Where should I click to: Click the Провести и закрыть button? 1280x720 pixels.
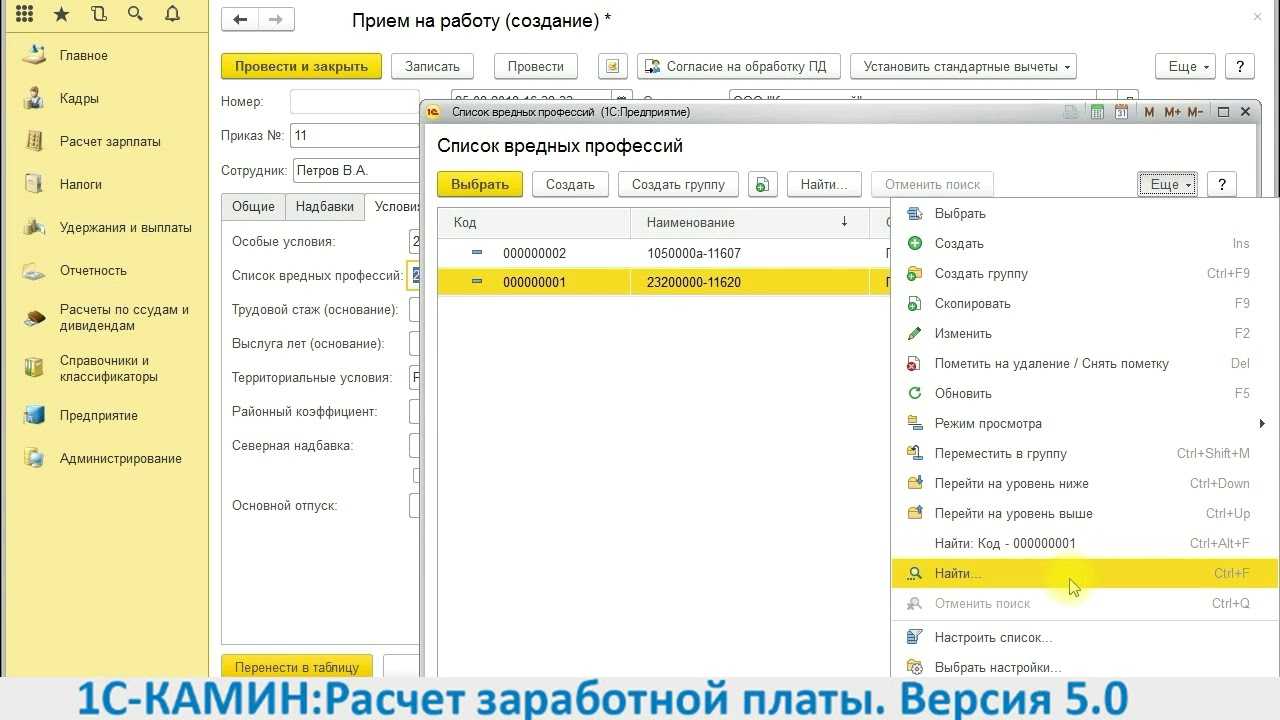coord(301,66)
